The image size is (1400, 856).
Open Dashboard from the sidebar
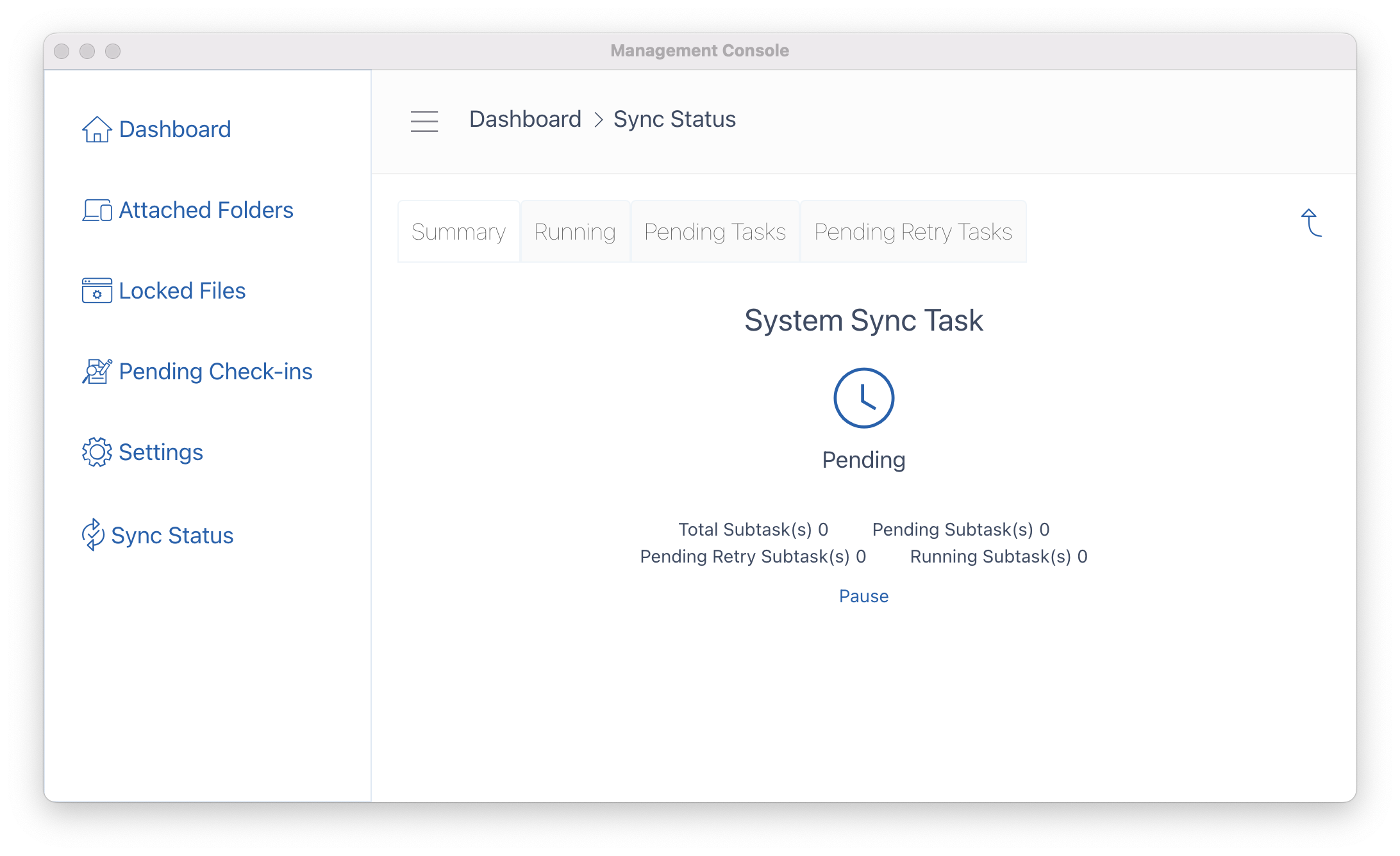click(175, 129)
